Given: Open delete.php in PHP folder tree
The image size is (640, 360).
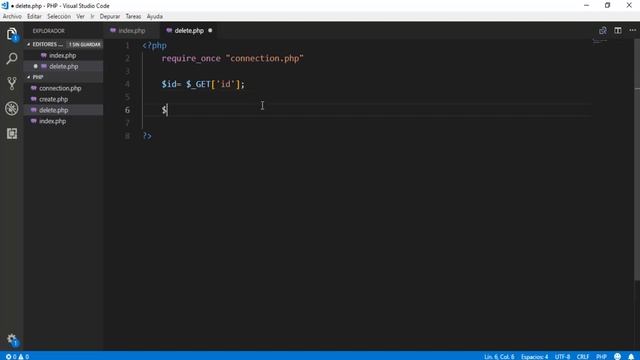Looking at the screenshot, I should pyautogui.click(x=53, y=110).
